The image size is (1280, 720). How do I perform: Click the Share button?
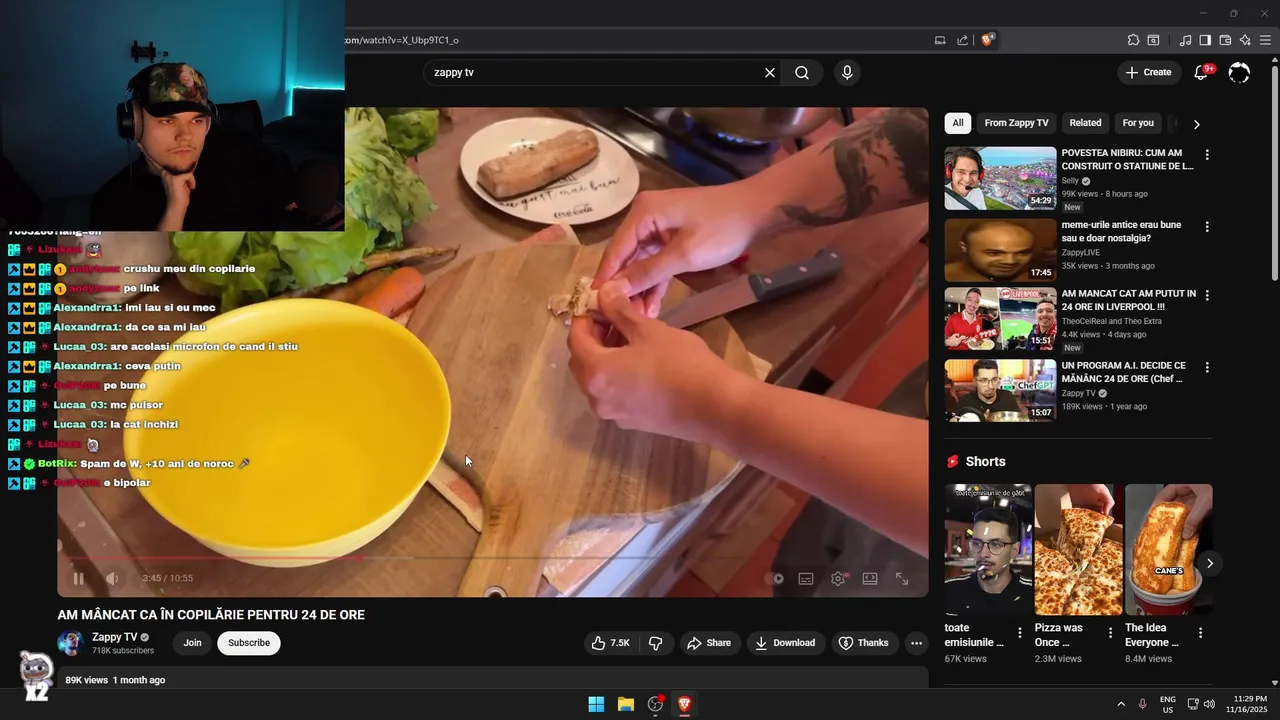coord(709,643)
